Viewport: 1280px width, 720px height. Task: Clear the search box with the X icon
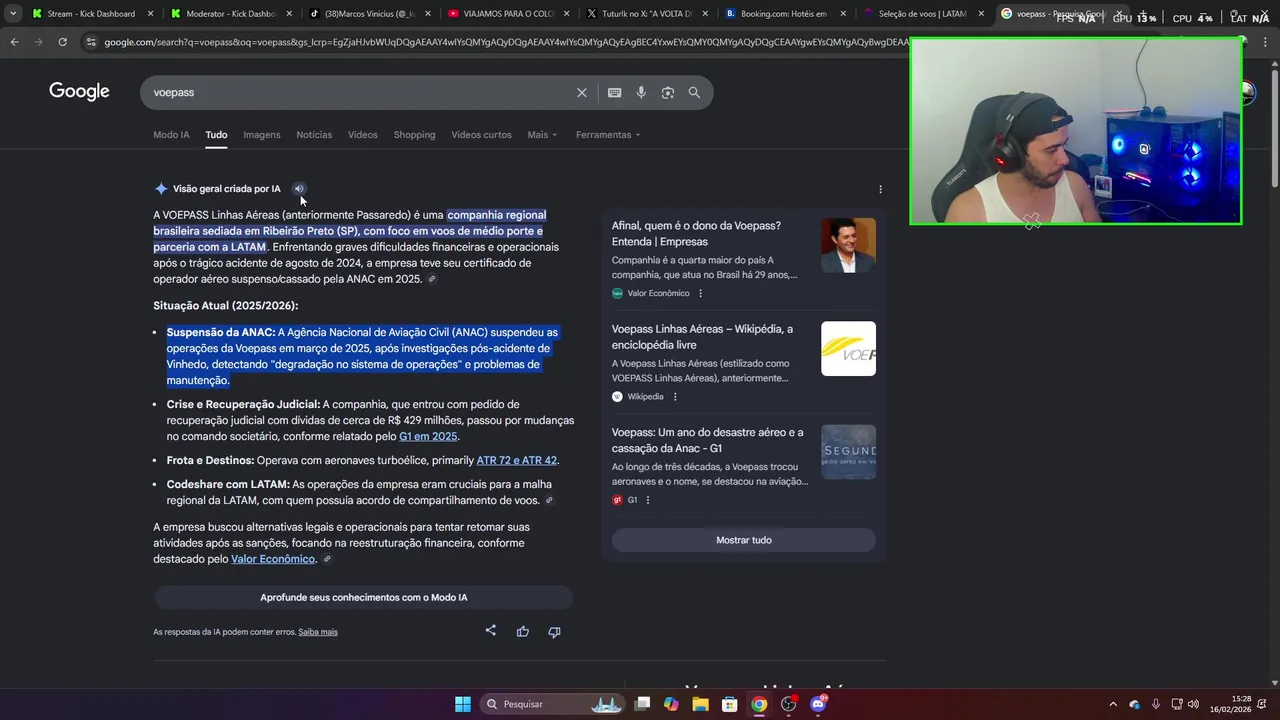click(x=582, y=92)
